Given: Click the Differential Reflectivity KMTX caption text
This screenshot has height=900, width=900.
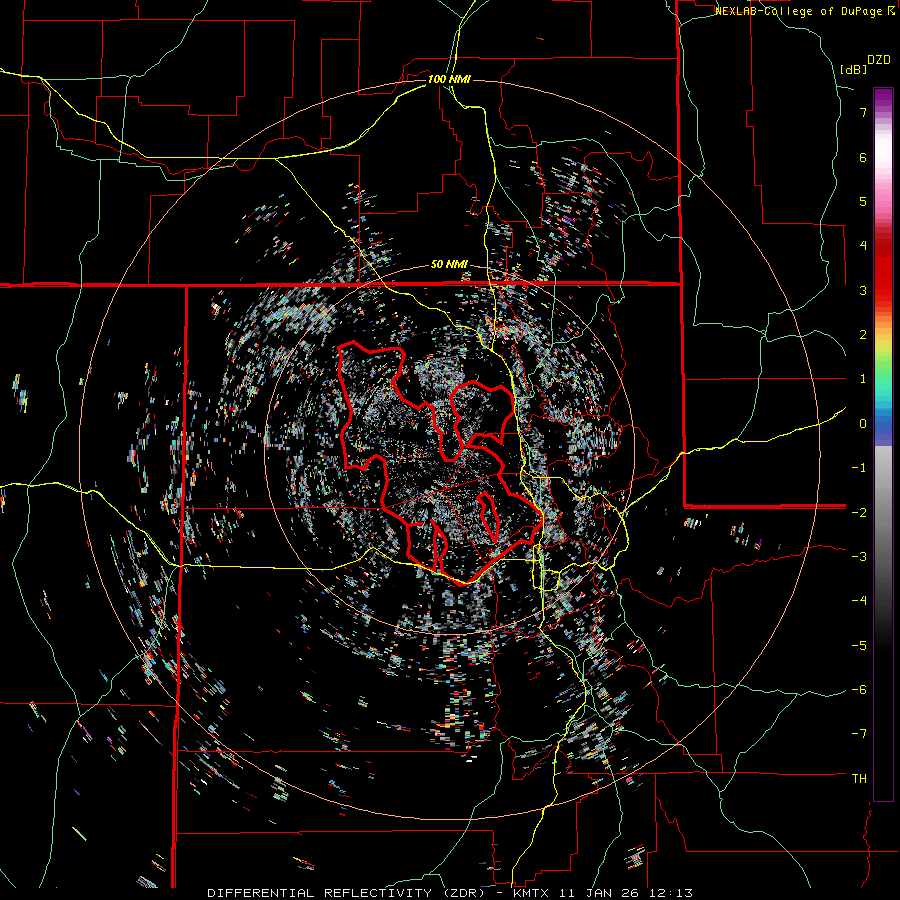Looking at the screenshot, I should tap(450, 893).
